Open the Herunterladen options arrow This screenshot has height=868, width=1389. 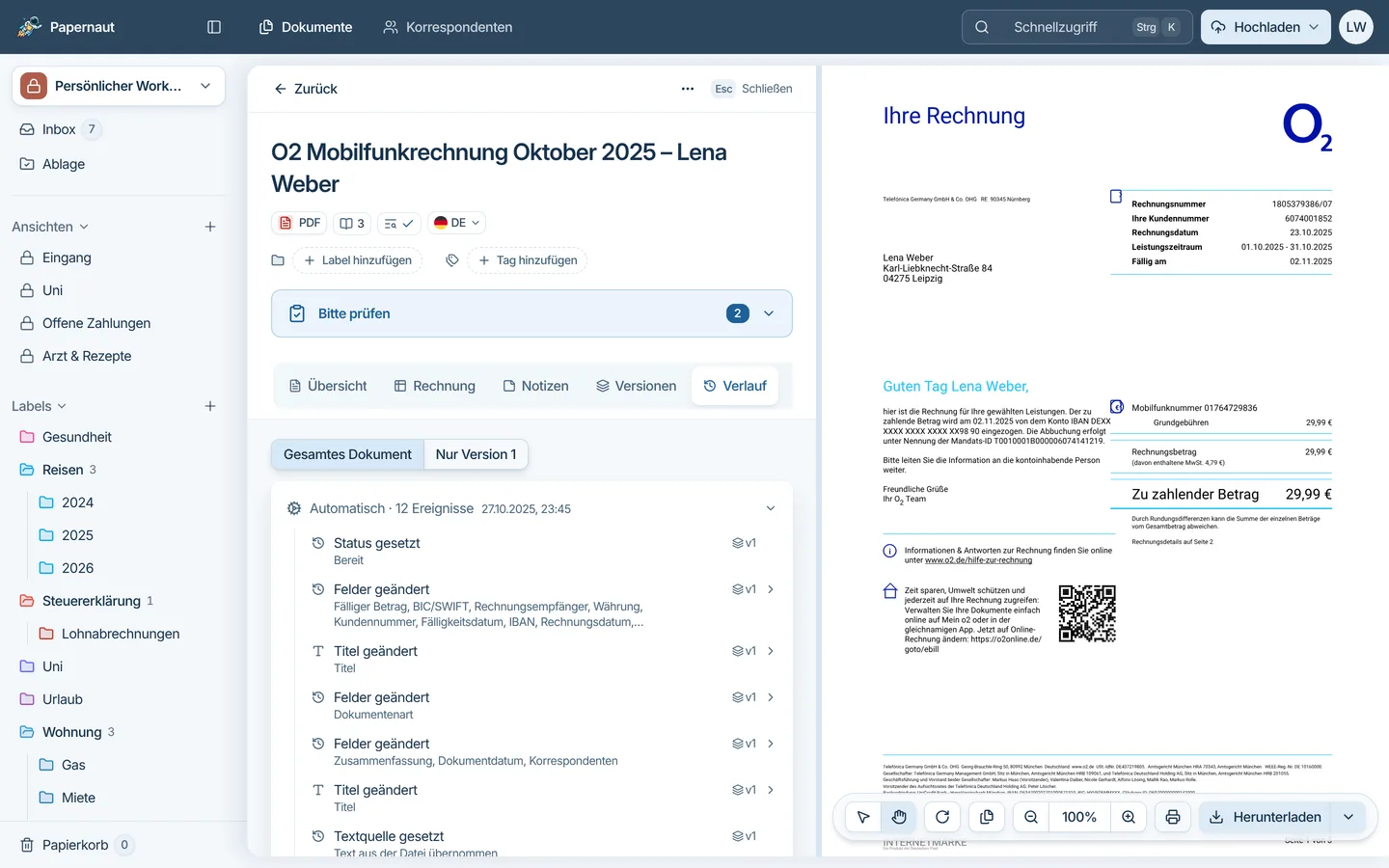pos(1348,817)
